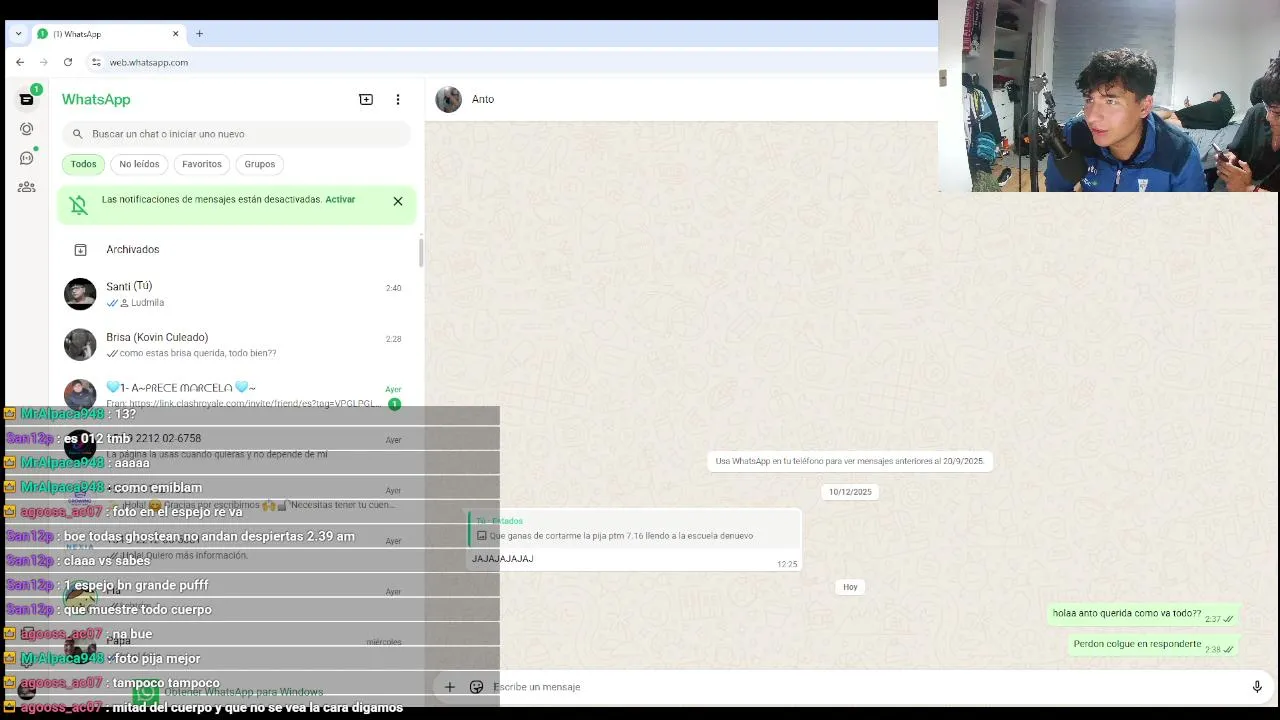Open a new browser tab
1280x720 pixels.
pos(199,34)
